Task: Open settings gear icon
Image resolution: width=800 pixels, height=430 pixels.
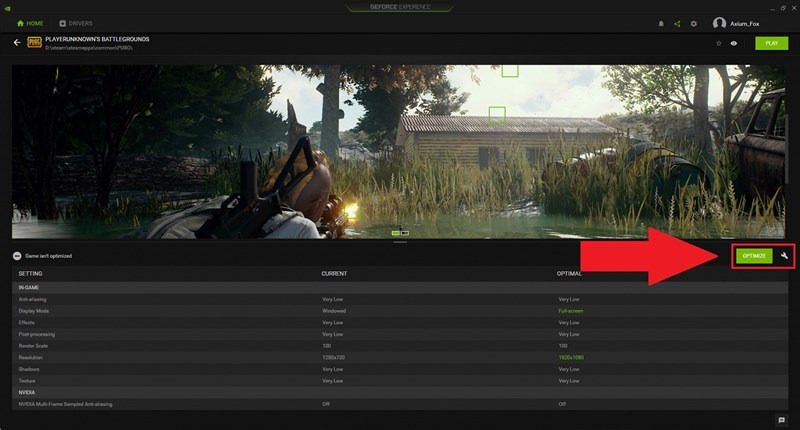Action: point(693,23)
